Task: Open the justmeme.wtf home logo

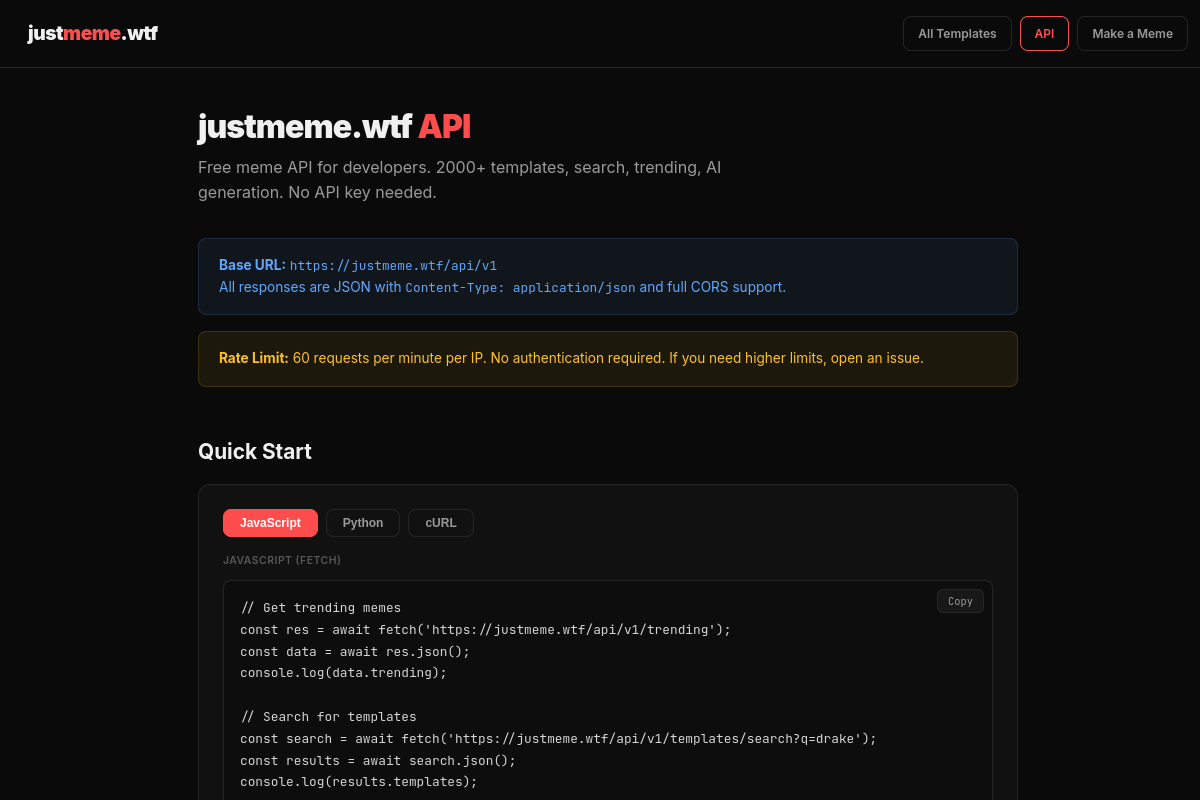Action: point(92,33)
